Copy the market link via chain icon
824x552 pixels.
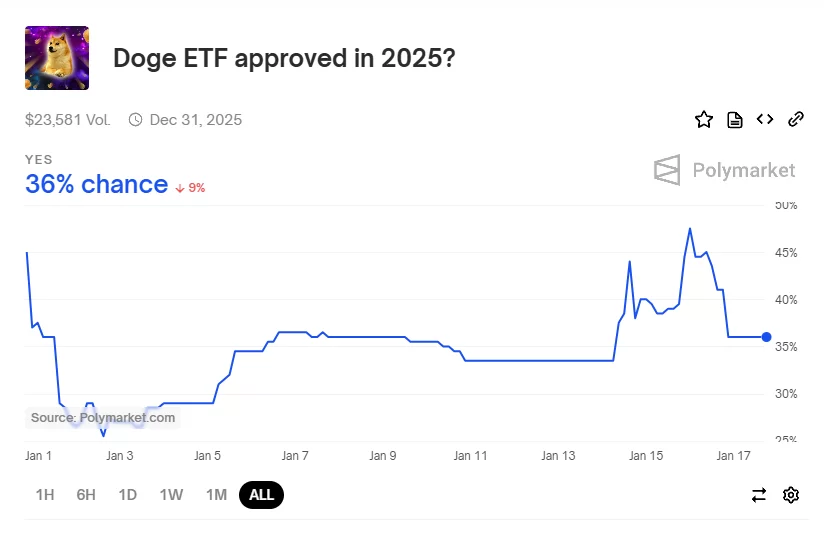[796, 120]
